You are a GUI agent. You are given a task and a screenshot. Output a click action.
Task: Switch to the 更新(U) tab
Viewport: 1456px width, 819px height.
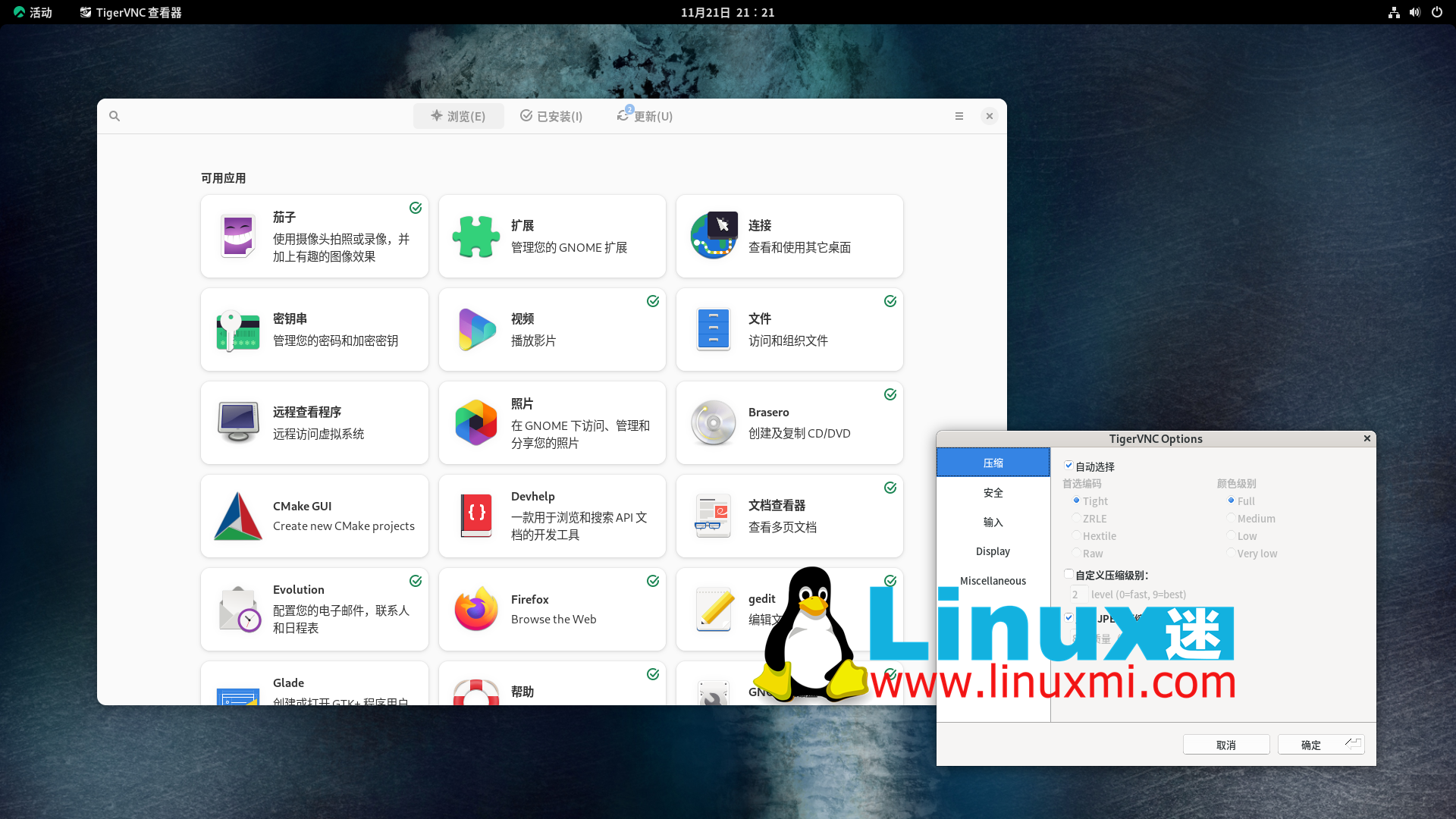[645, 116]
